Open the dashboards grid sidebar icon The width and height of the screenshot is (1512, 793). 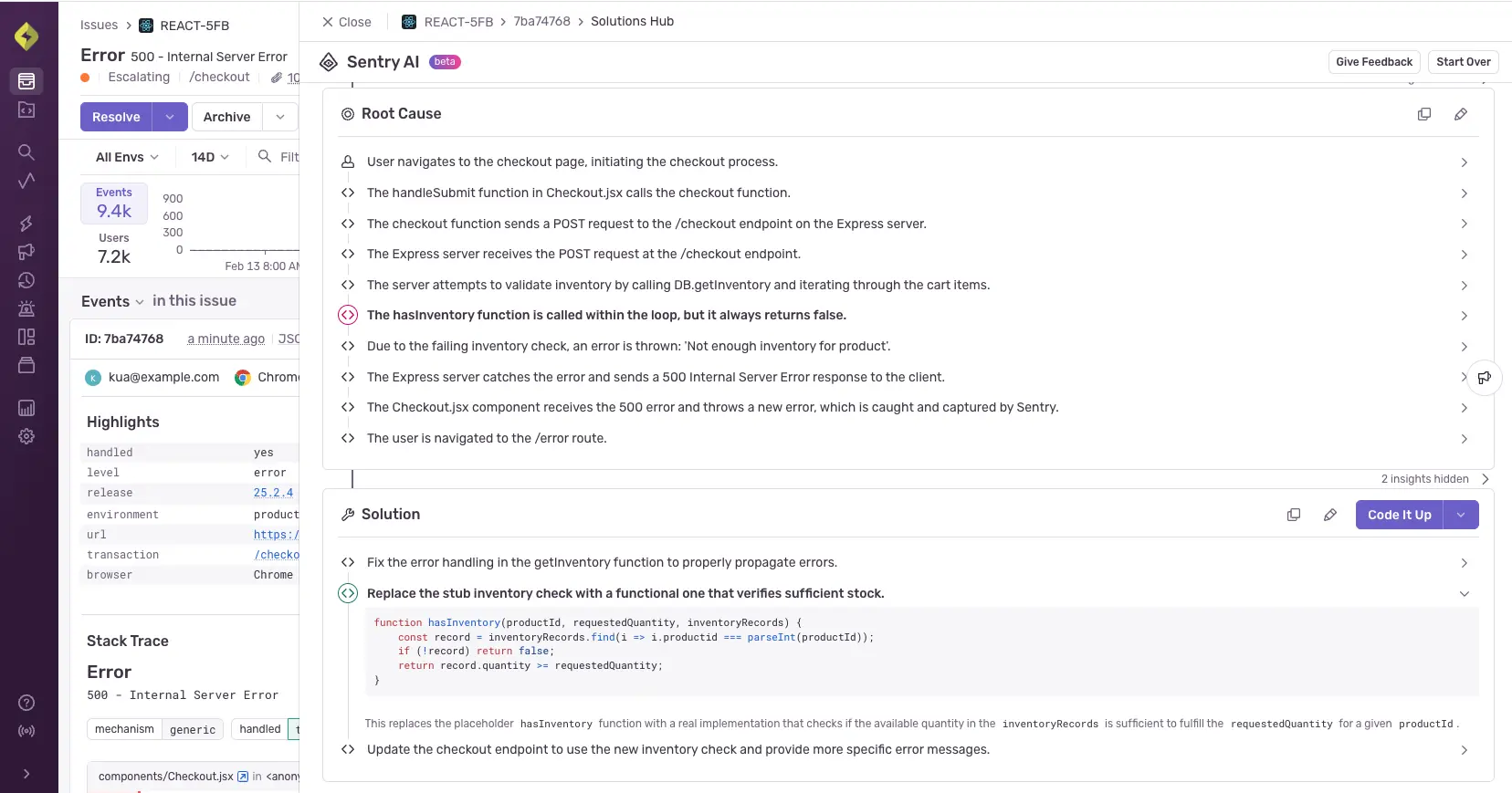[26, 337]
